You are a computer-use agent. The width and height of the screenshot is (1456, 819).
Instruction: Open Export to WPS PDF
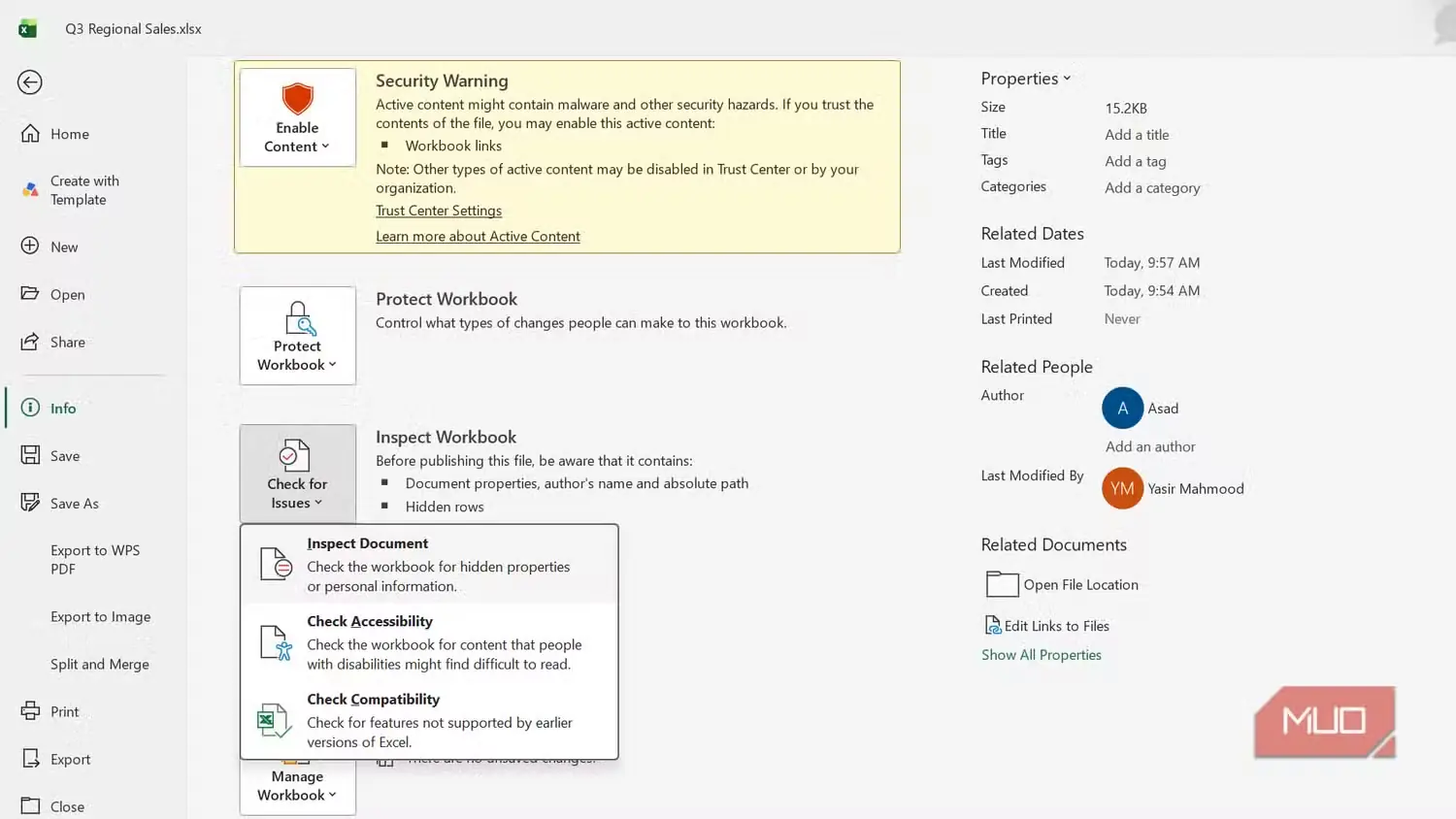tap(95, 559)
